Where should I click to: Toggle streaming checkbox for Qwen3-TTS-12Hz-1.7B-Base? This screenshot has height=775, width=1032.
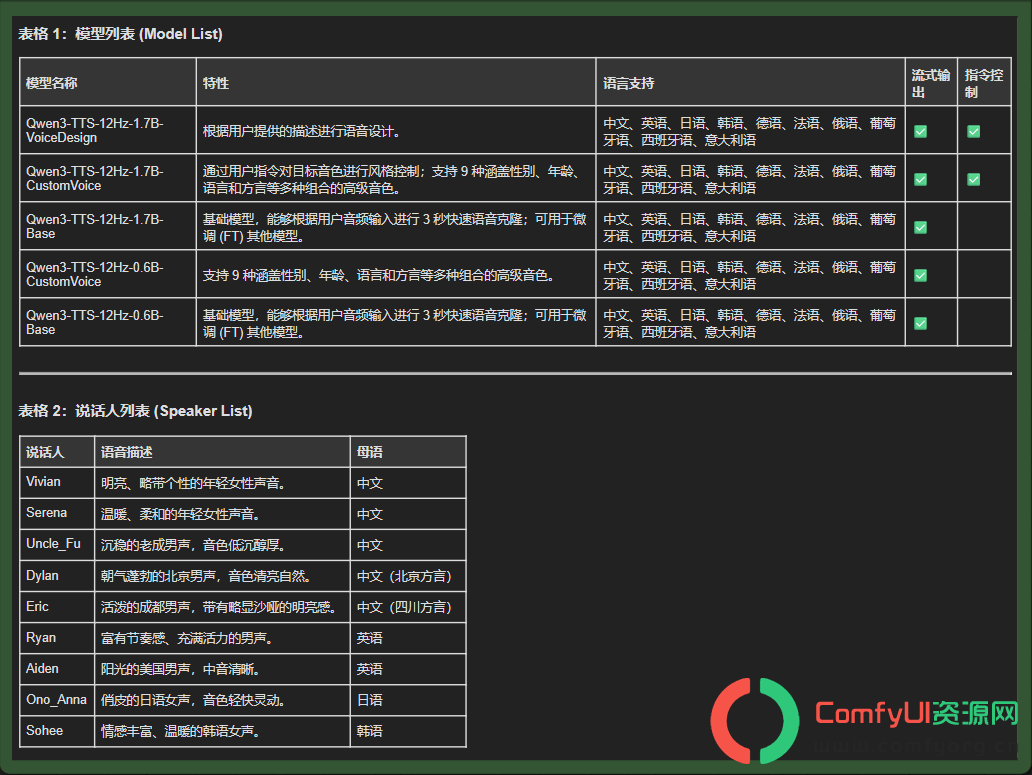[x=920, y=228]
